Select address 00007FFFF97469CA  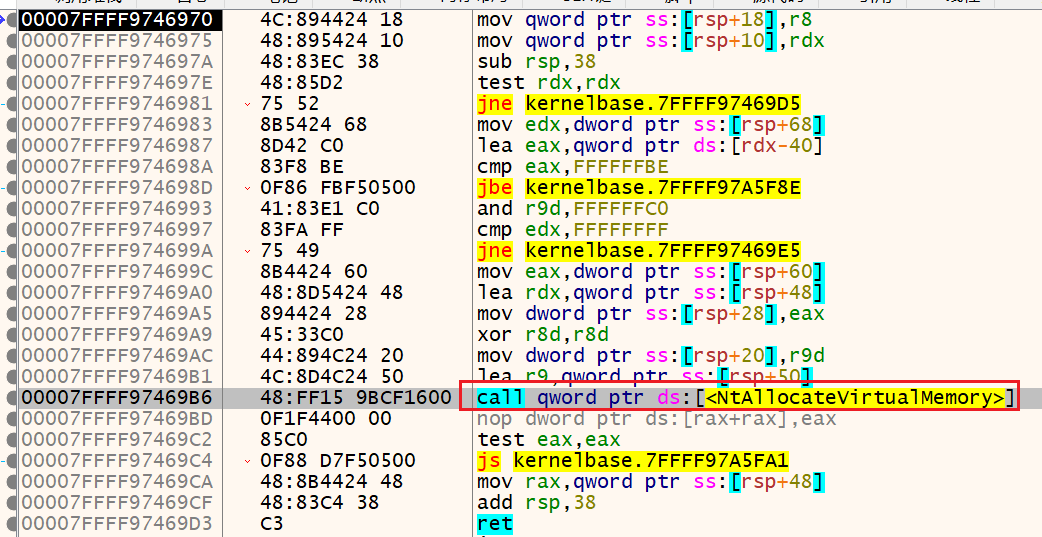click(x=117, y=482)
